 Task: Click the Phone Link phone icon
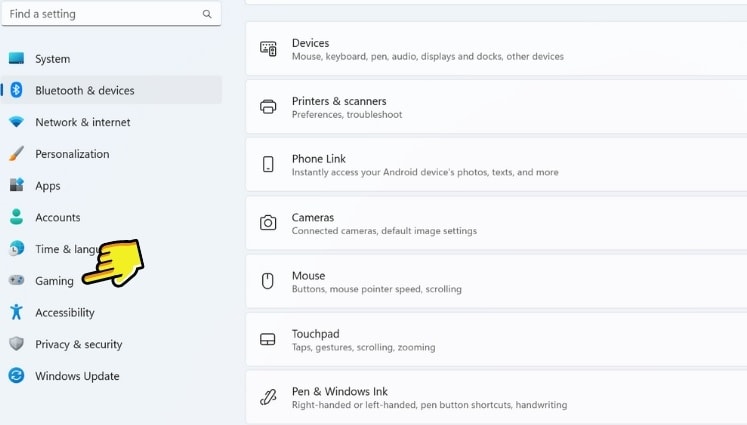pos(268,164)
